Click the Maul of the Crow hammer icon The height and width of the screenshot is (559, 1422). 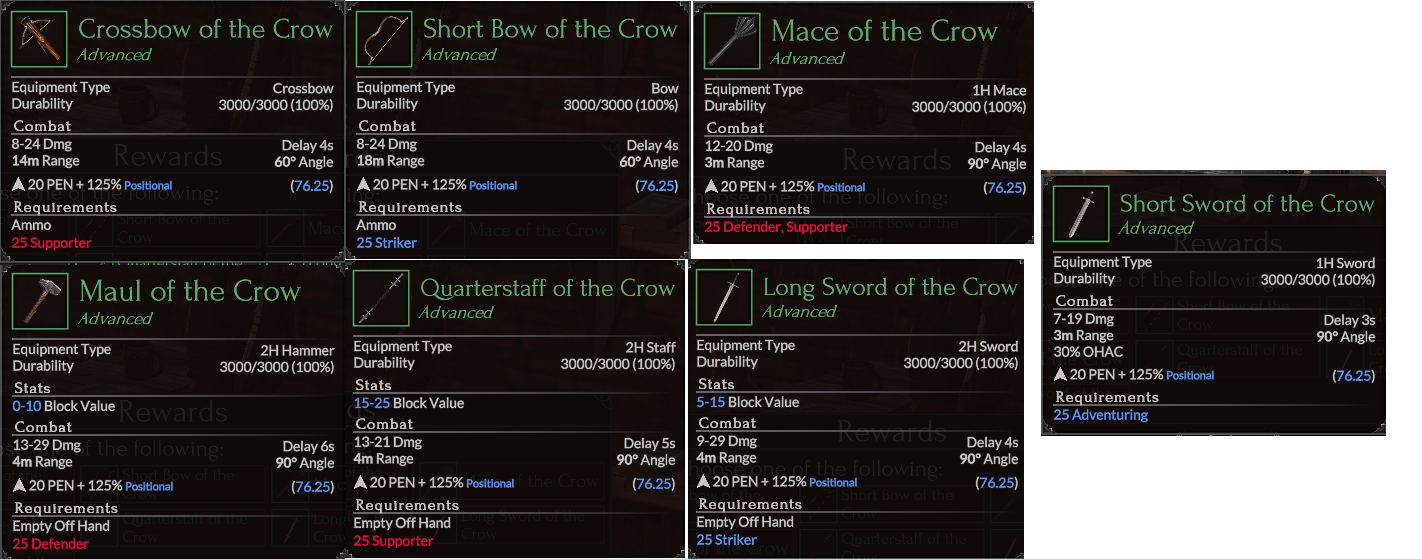(40, 301)
